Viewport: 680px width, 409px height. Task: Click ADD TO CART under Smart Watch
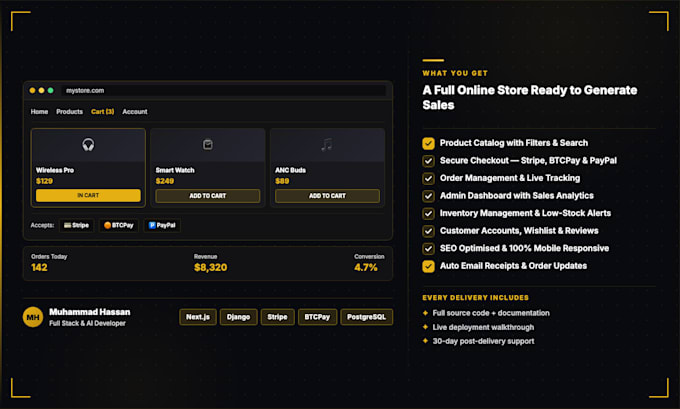pos(208,196)
